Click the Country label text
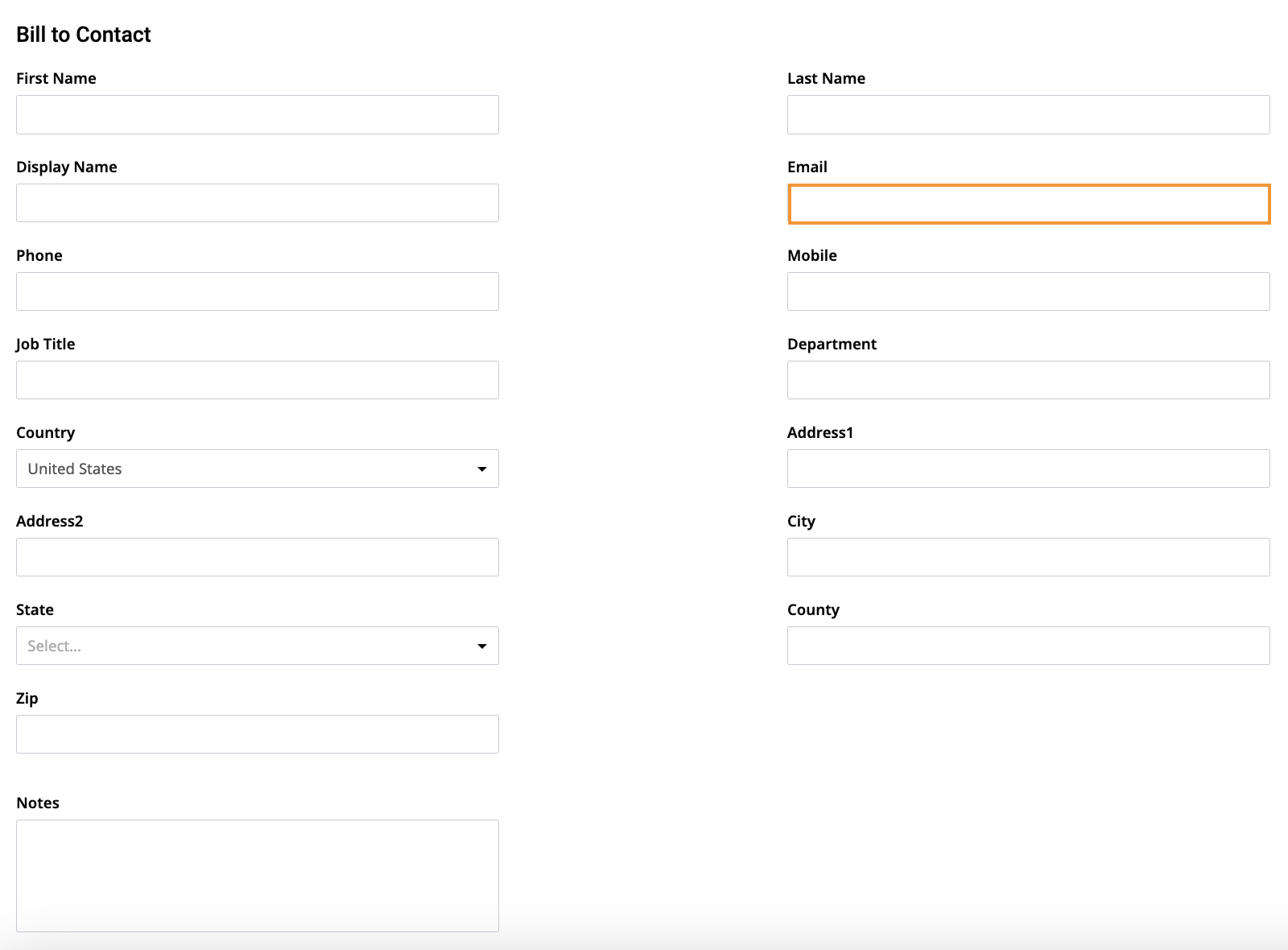This screenshot has height=950, width=1288. tap(46, 433)
